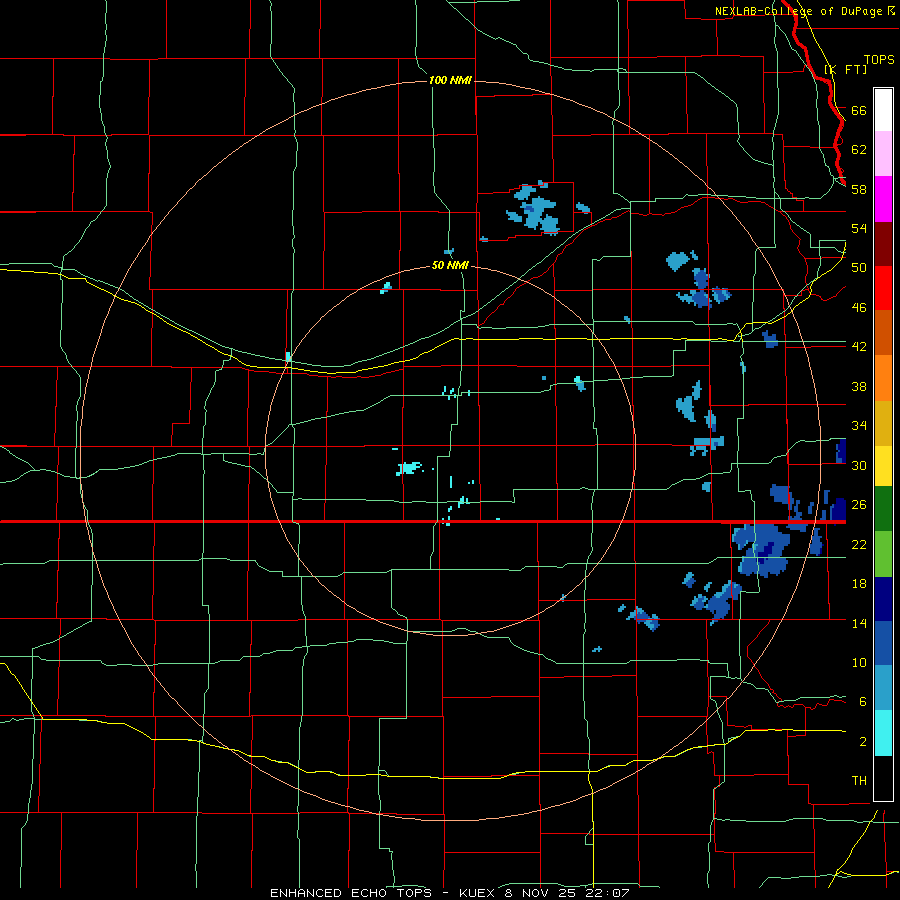Image resolution: width=900 pixels, height=900 pixels.
Task: Pick the dark green legend band
Action: click(883, 509)
